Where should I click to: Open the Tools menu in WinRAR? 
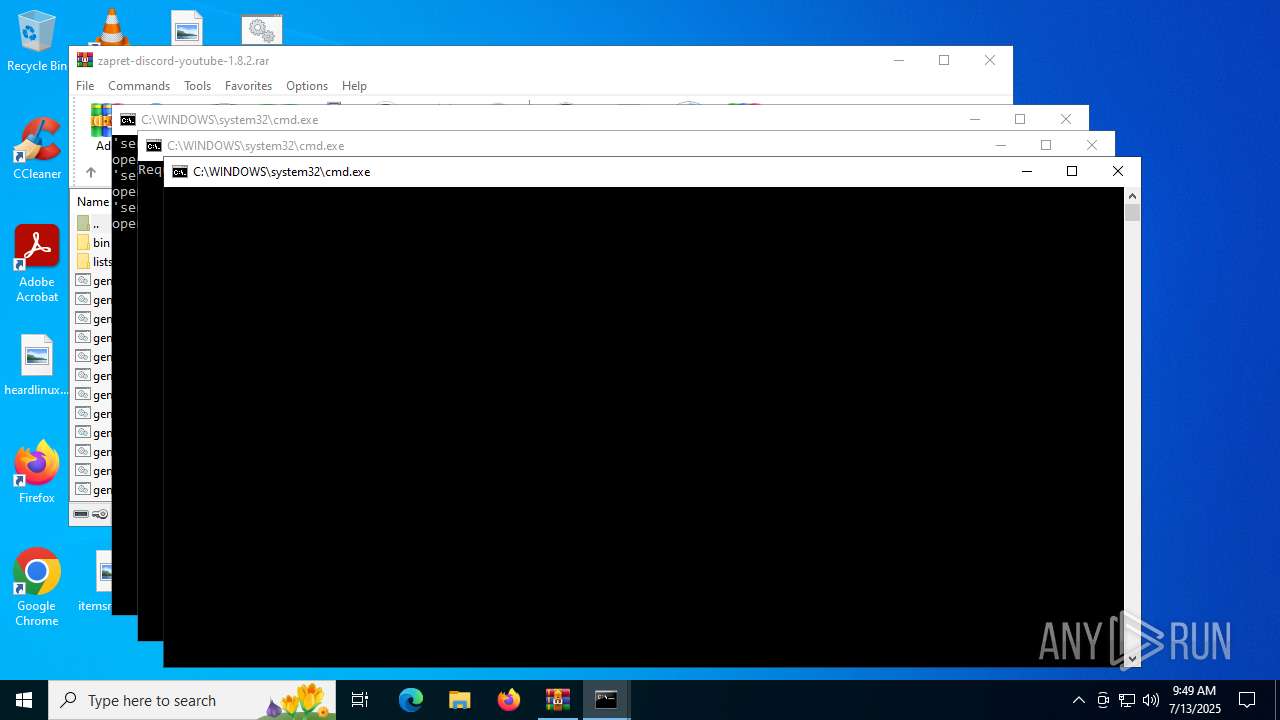coord(197,86)
